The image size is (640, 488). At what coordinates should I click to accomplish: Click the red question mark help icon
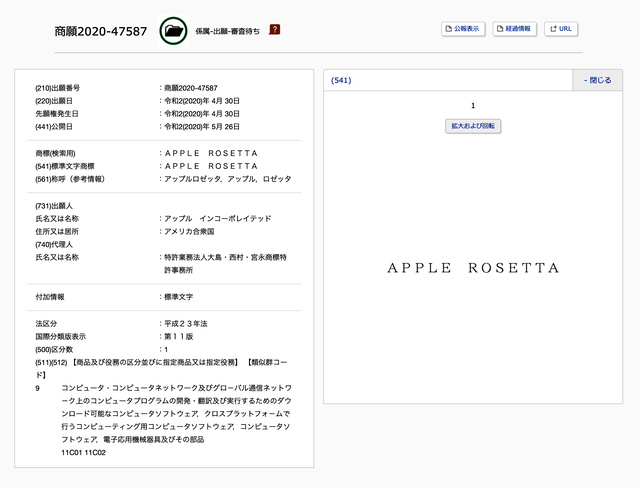coord(275,29)
